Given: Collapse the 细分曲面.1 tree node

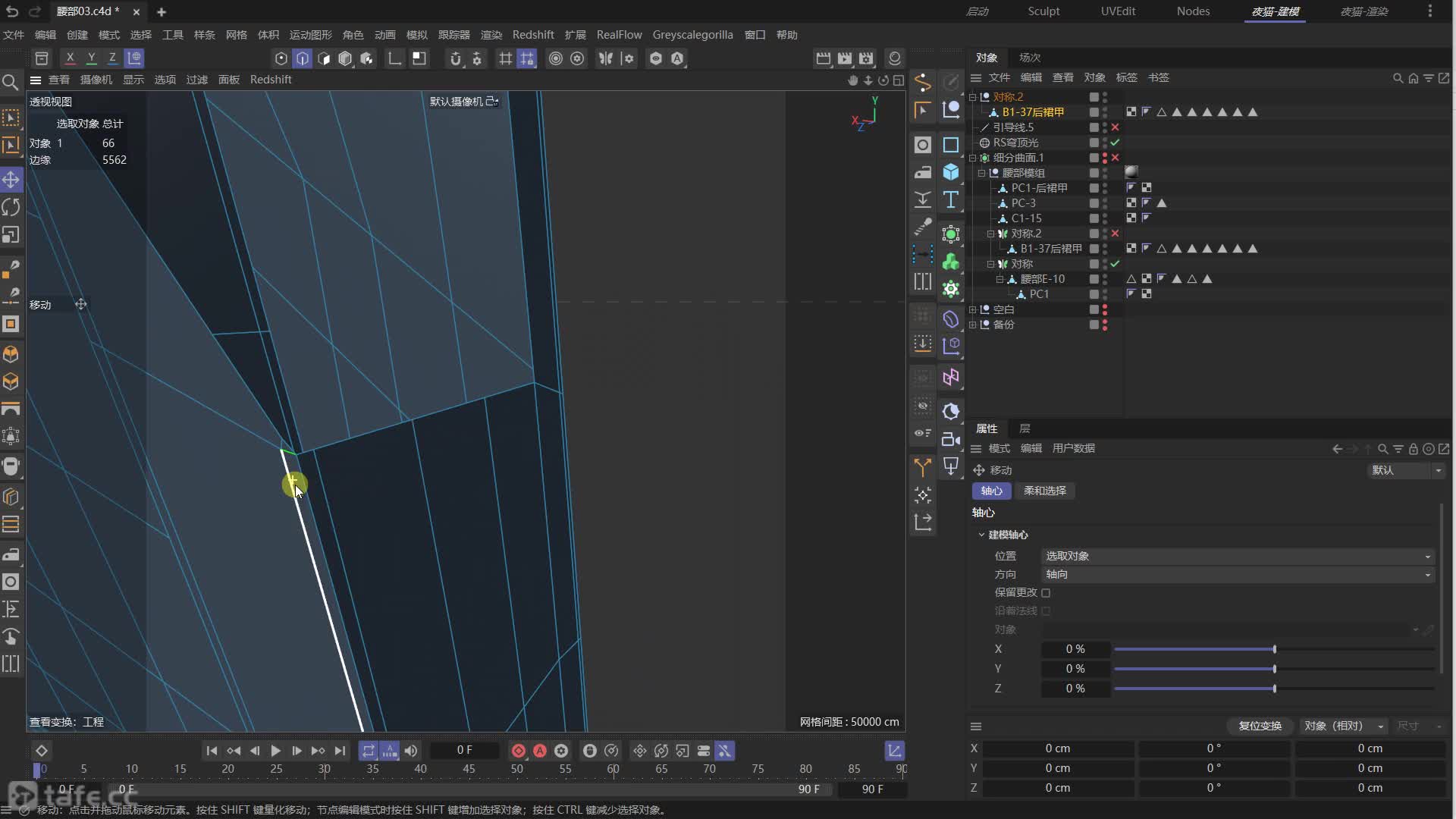Looking at the screenshot, I should 973,158.
